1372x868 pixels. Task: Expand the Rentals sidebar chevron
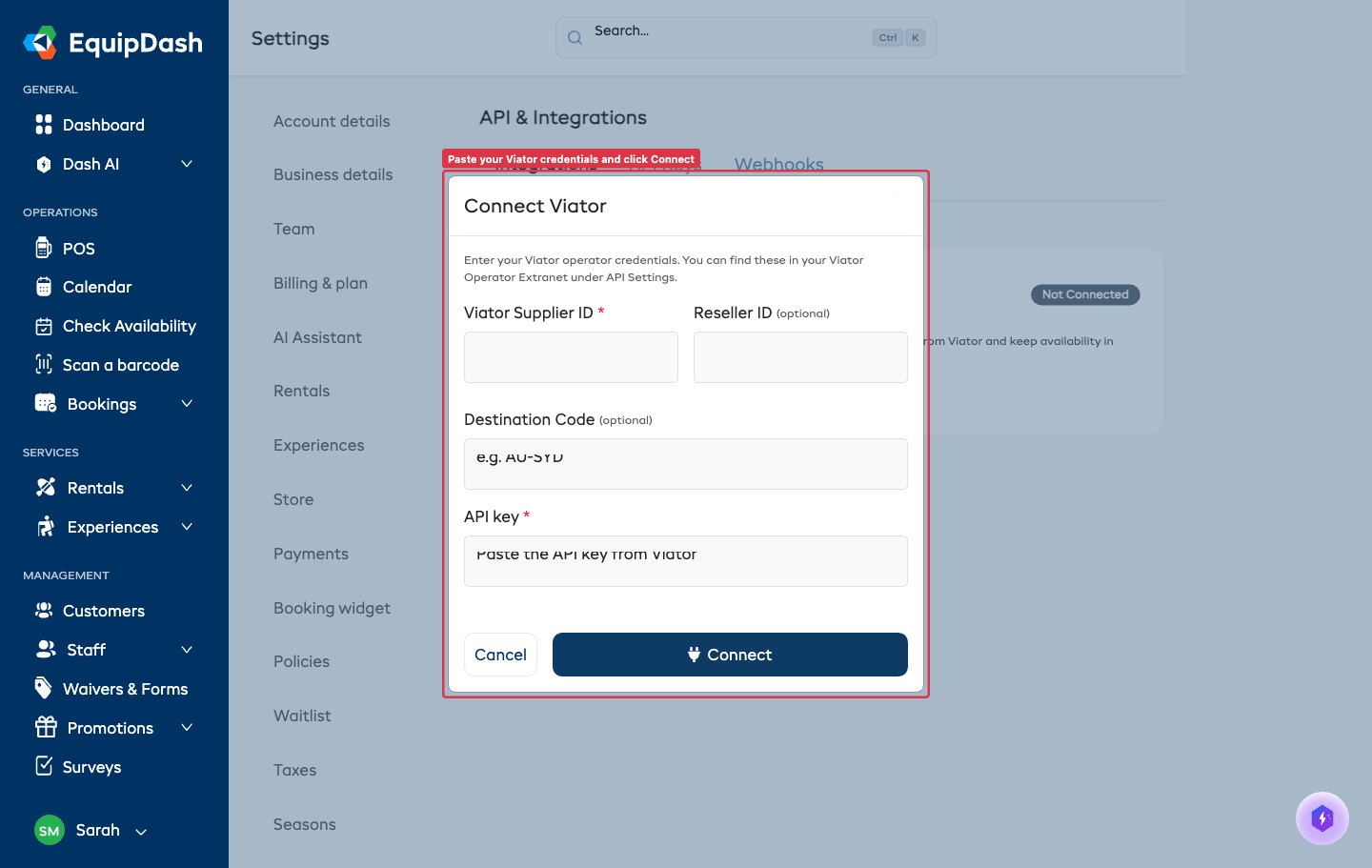[187, 488]
